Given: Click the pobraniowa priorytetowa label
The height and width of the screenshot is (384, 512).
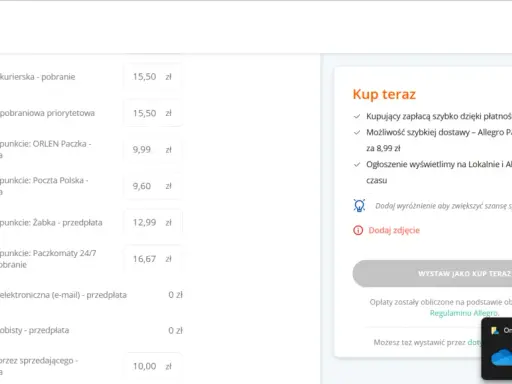Looking at the screenshot, I should click(x=47, y=113).
